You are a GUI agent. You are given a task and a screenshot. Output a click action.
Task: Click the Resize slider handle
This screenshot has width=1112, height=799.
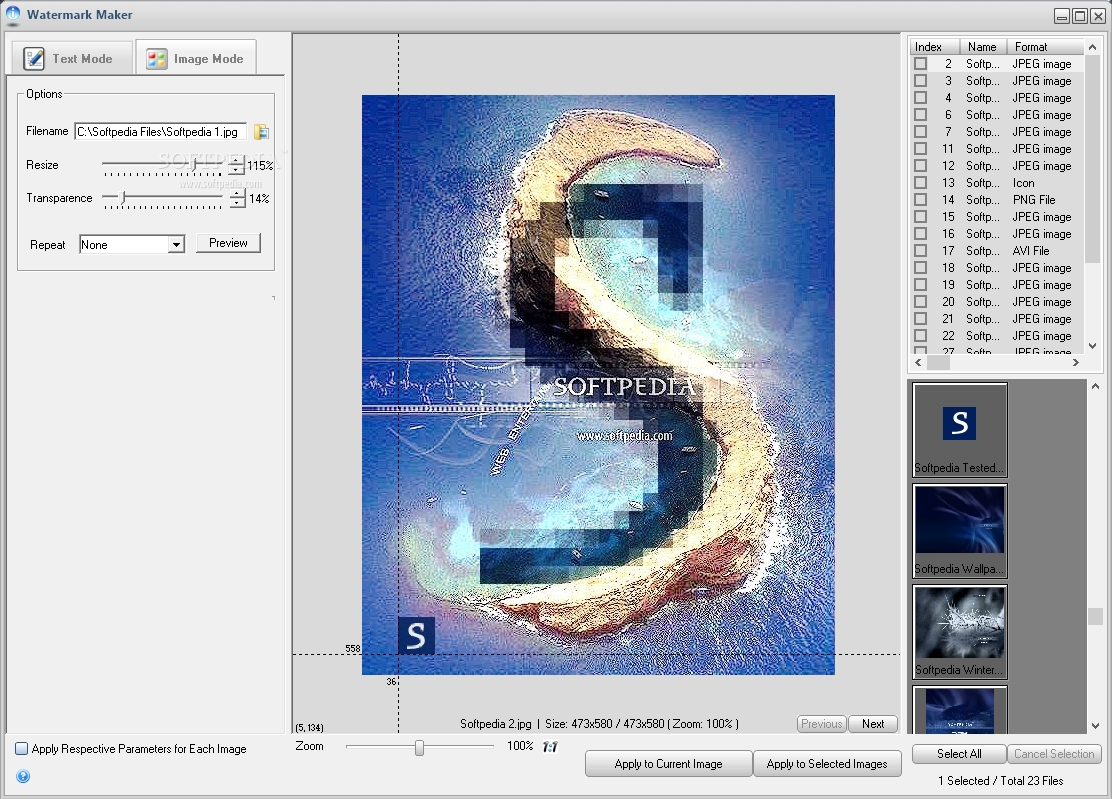point(194,164)
